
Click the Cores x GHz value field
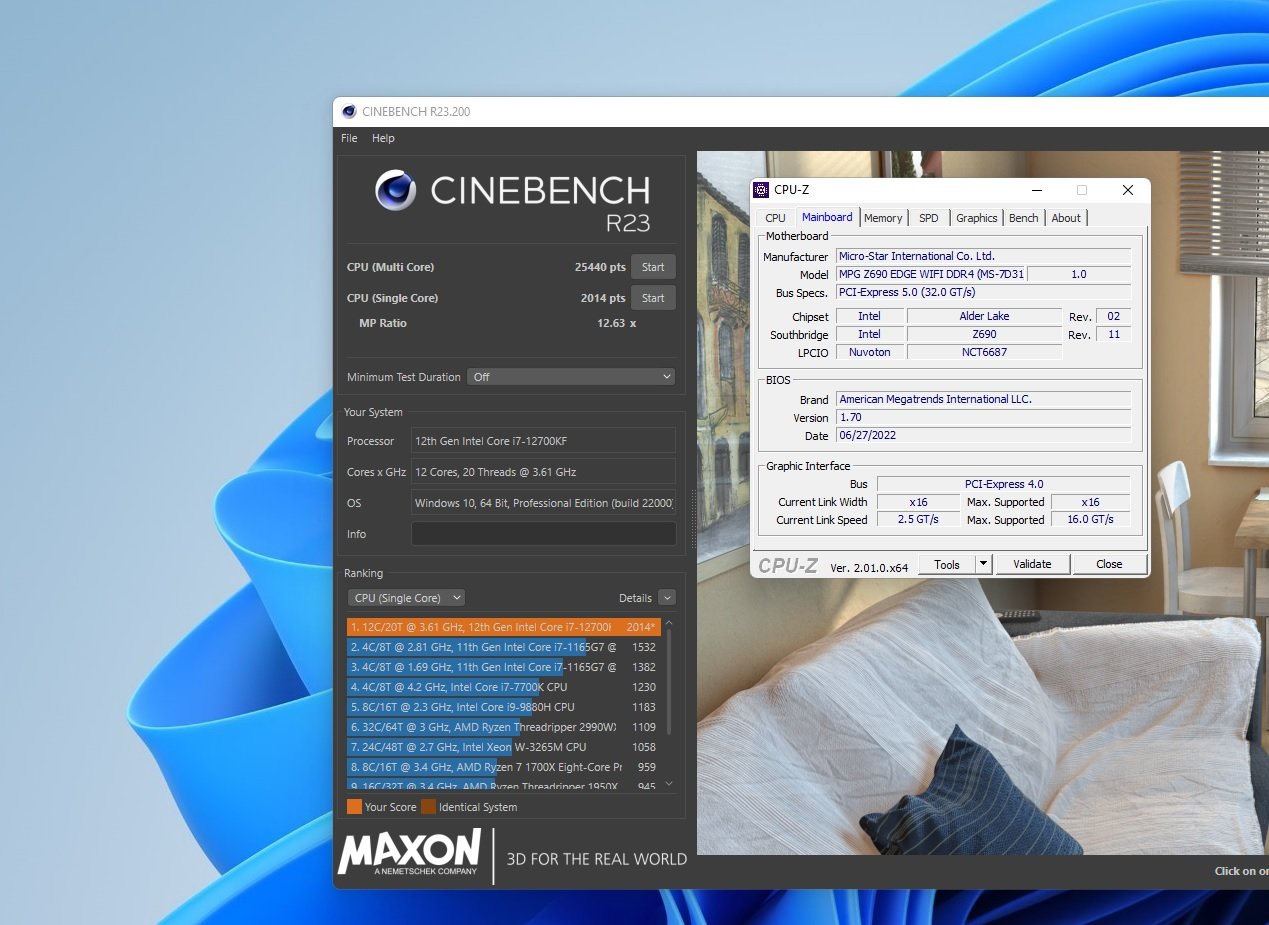coord(543,472)
